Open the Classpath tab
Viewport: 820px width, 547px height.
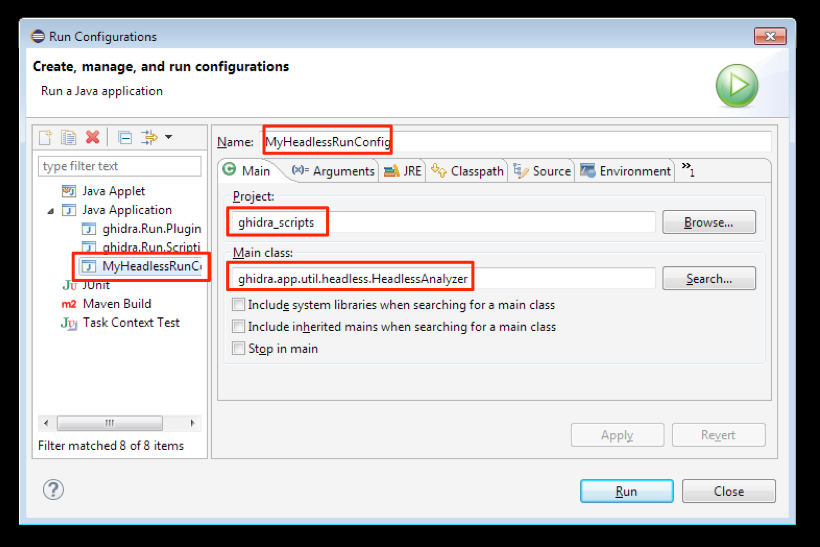(x=468, y=171)
